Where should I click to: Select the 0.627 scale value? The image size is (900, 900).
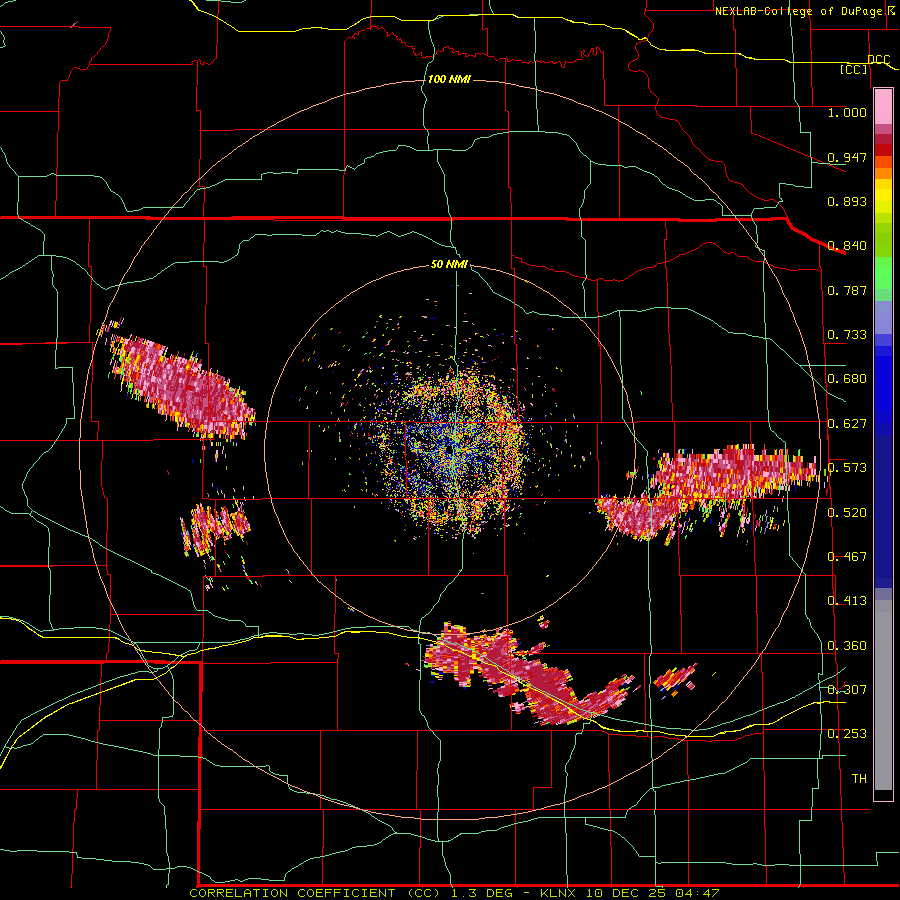(847, 424)
